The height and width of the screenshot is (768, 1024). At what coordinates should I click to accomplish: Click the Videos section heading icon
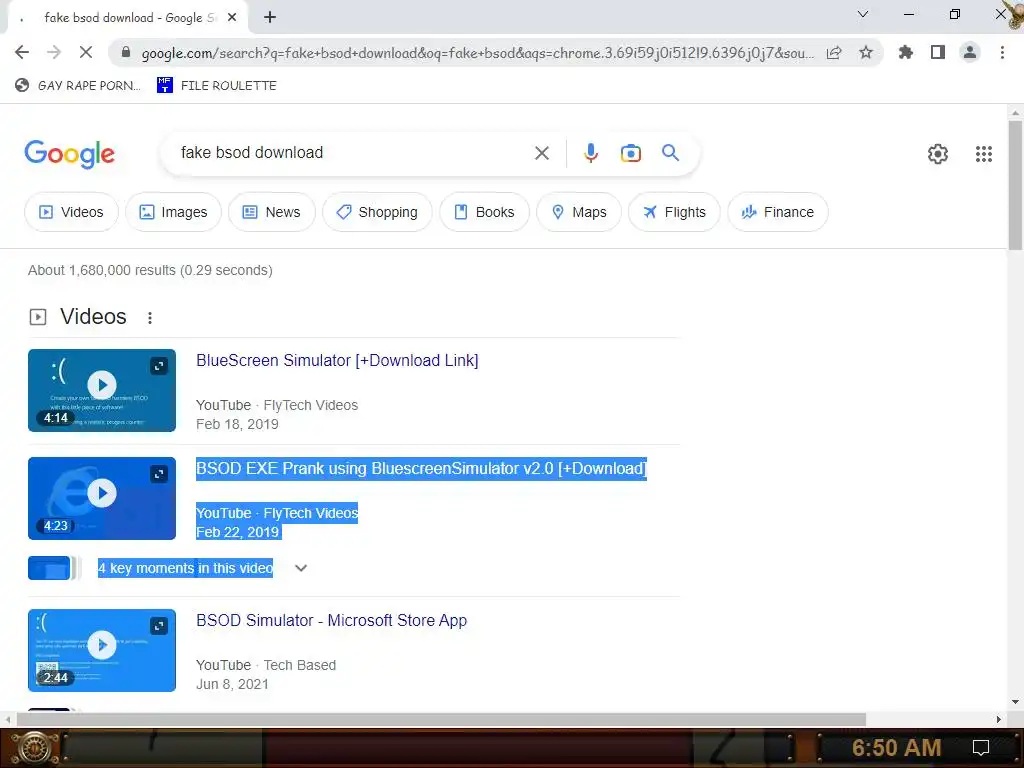click(x=38, y=317)
